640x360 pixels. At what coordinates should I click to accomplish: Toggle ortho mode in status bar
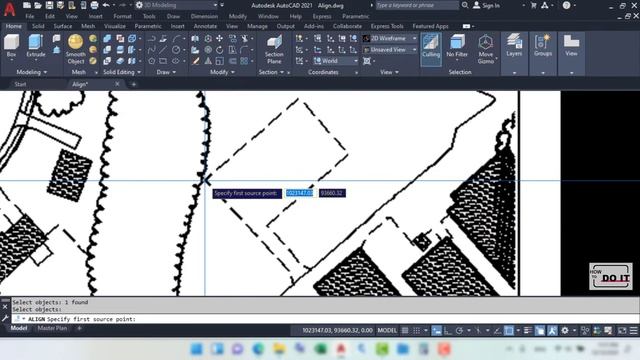coord(448,330)
